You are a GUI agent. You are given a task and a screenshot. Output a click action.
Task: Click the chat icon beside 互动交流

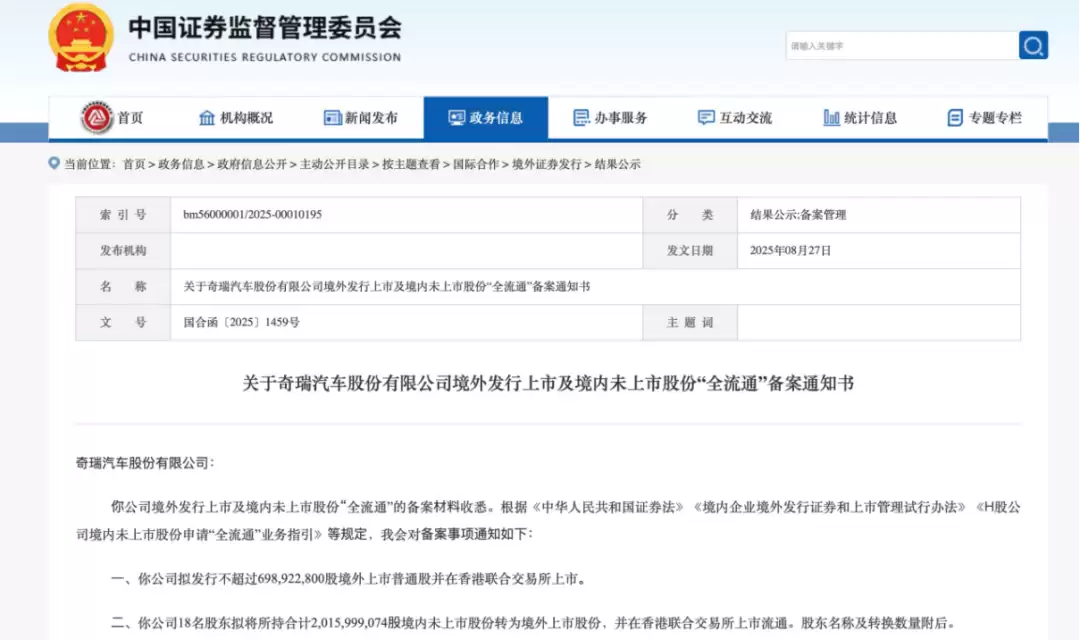706,118
